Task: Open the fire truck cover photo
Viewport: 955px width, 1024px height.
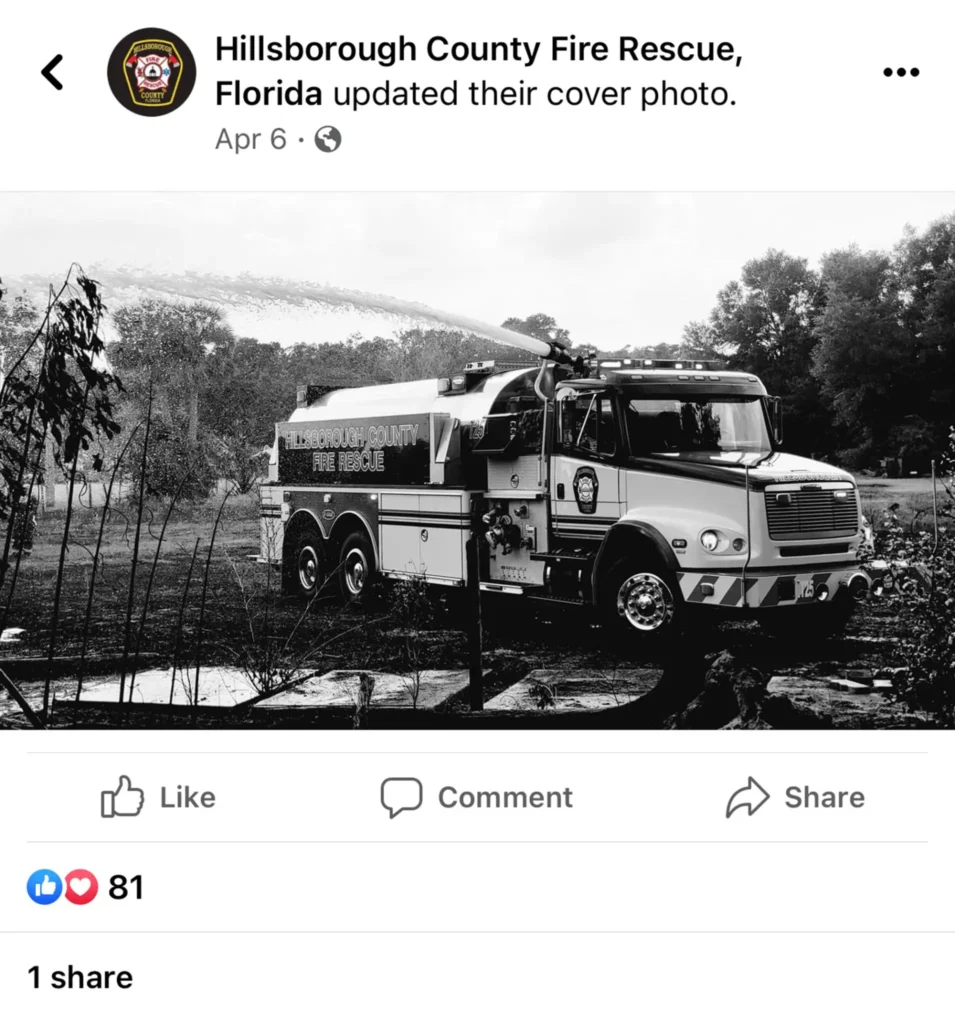Action: pyautogui.click(x=478, y=460)
